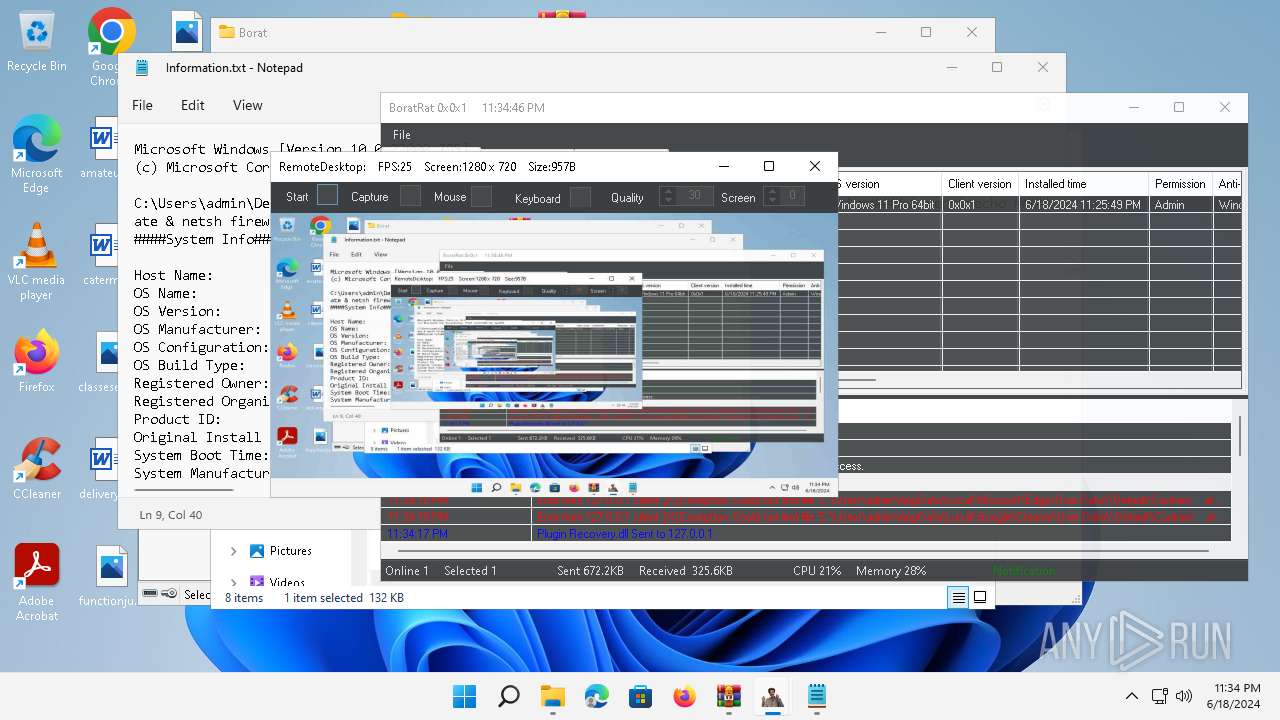This screenshot has width=1280, height=720.
Task: Expand the Videos folder in Explorer tree
Action: [x=233, y=581]
